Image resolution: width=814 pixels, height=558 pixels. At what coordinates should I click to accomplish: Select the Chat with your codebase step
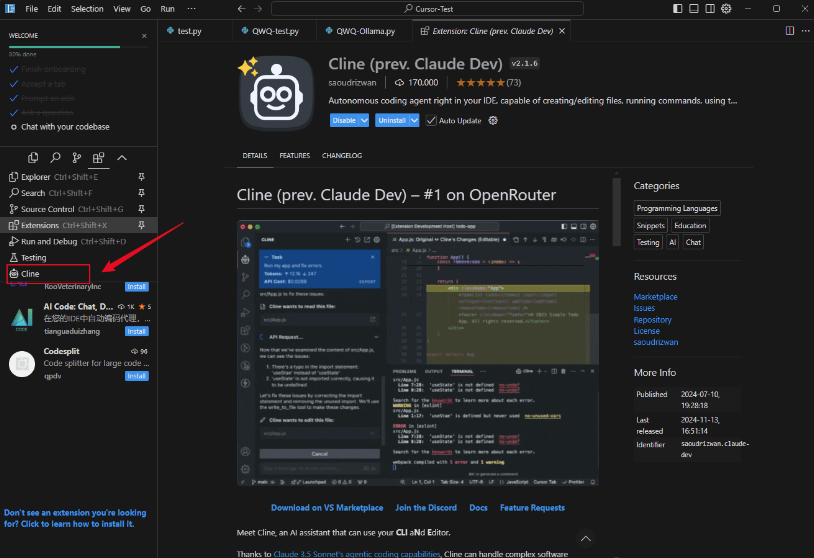(65, 127)
